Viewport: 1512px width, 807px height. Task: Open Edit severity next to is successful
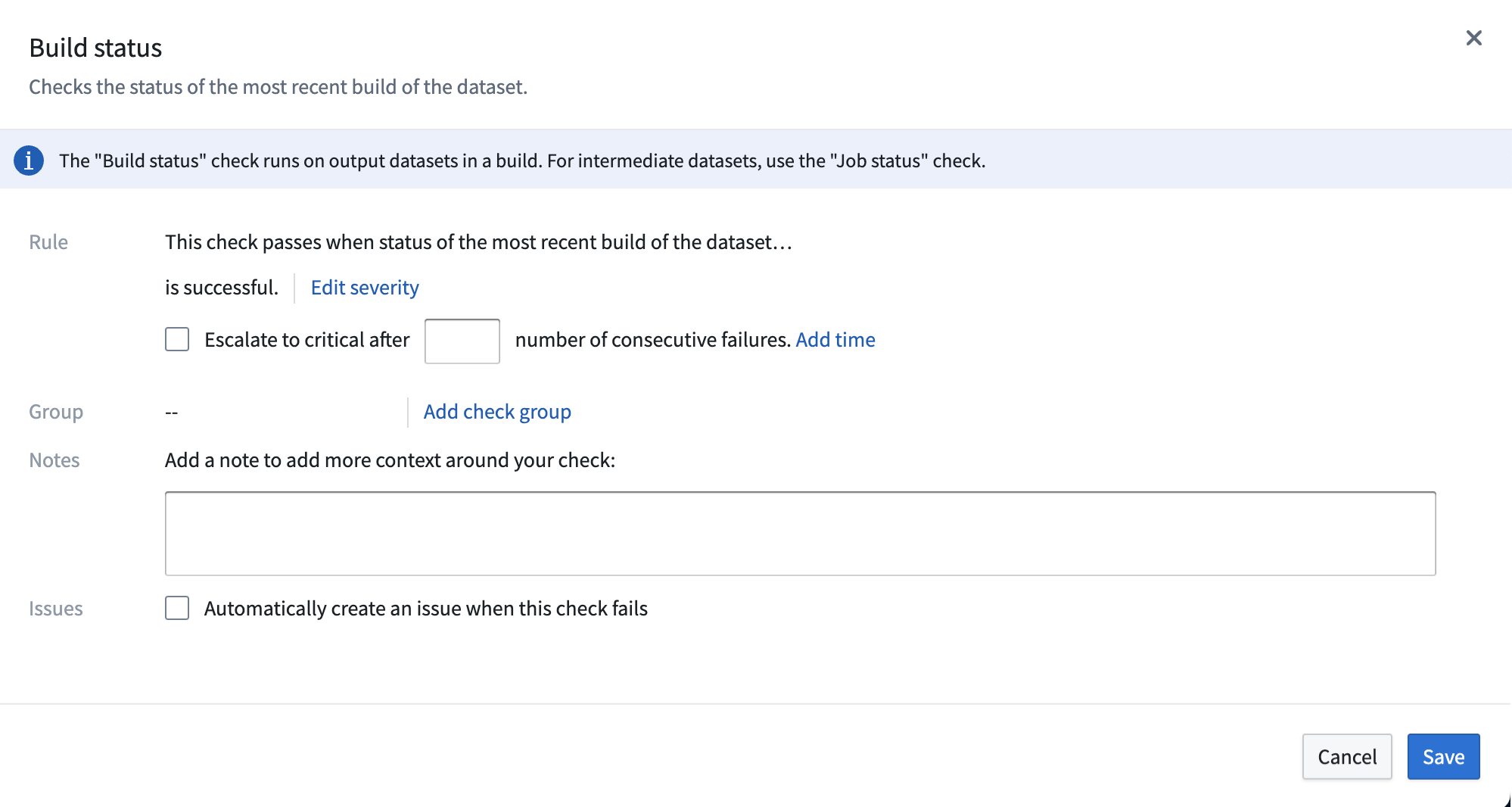[364, 288]
